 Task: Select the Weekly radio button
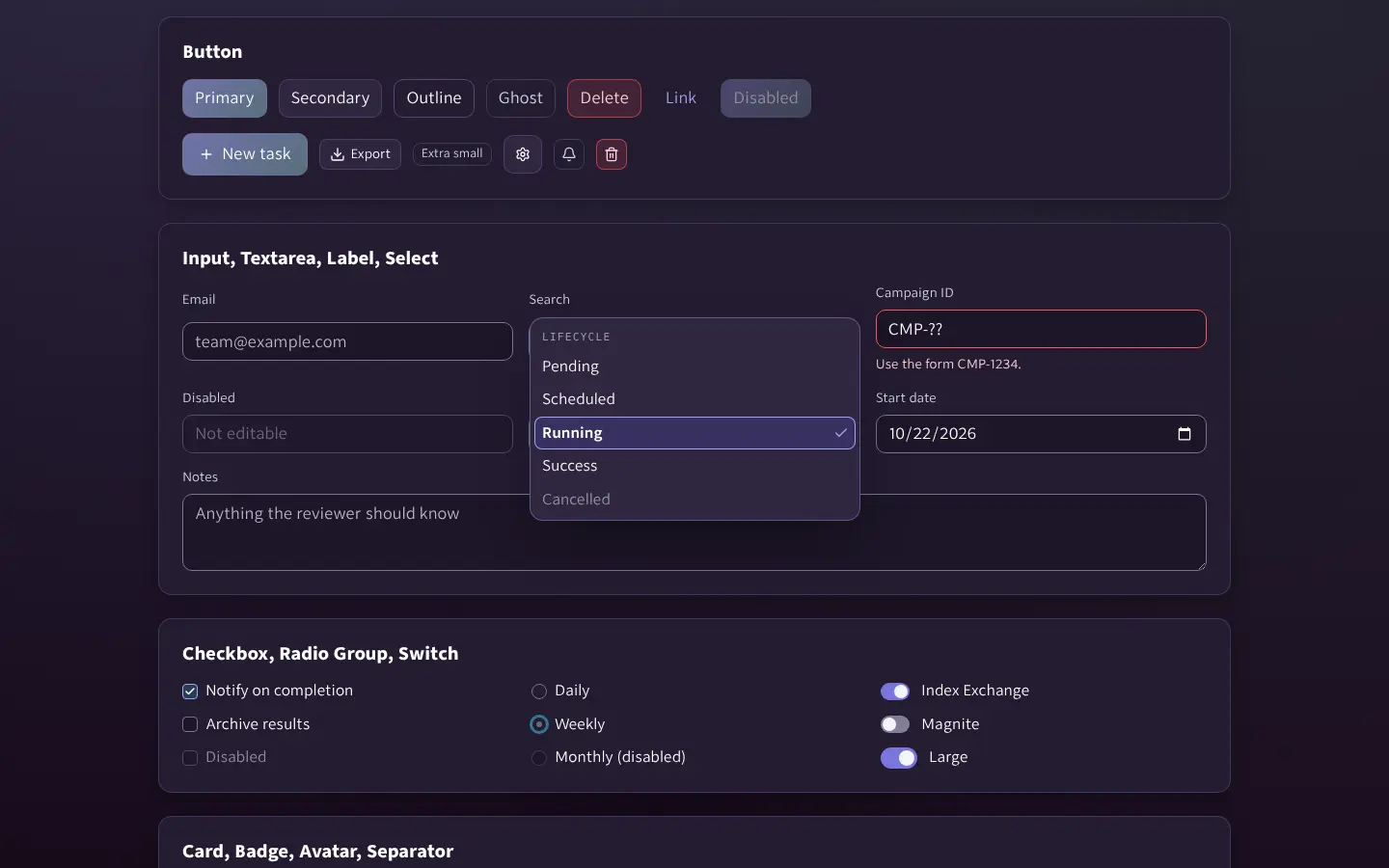[x=539, y=724]
